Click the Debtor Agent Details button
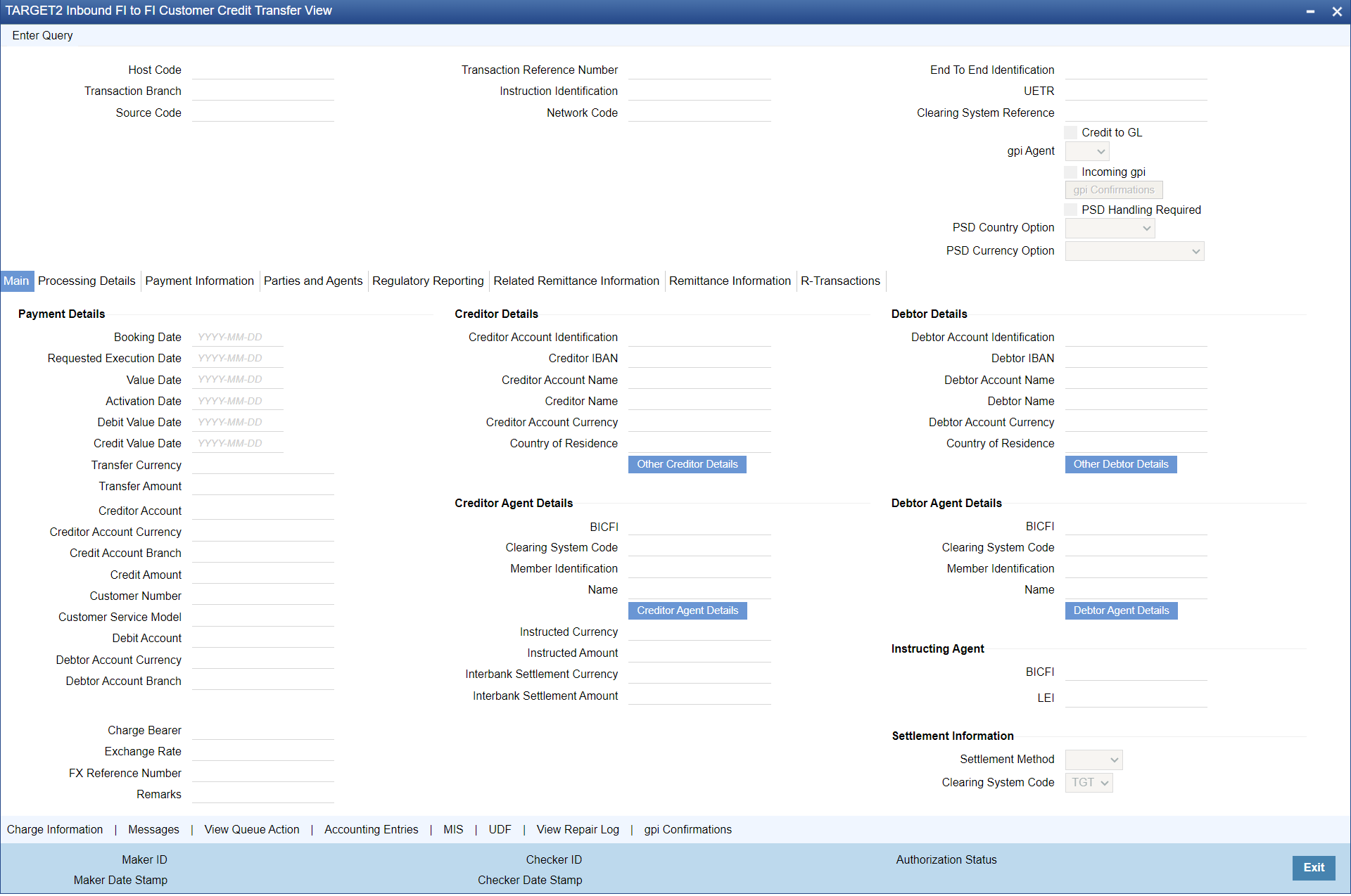The height and width of the screenshot is (896, 1351). point(1121,610)
